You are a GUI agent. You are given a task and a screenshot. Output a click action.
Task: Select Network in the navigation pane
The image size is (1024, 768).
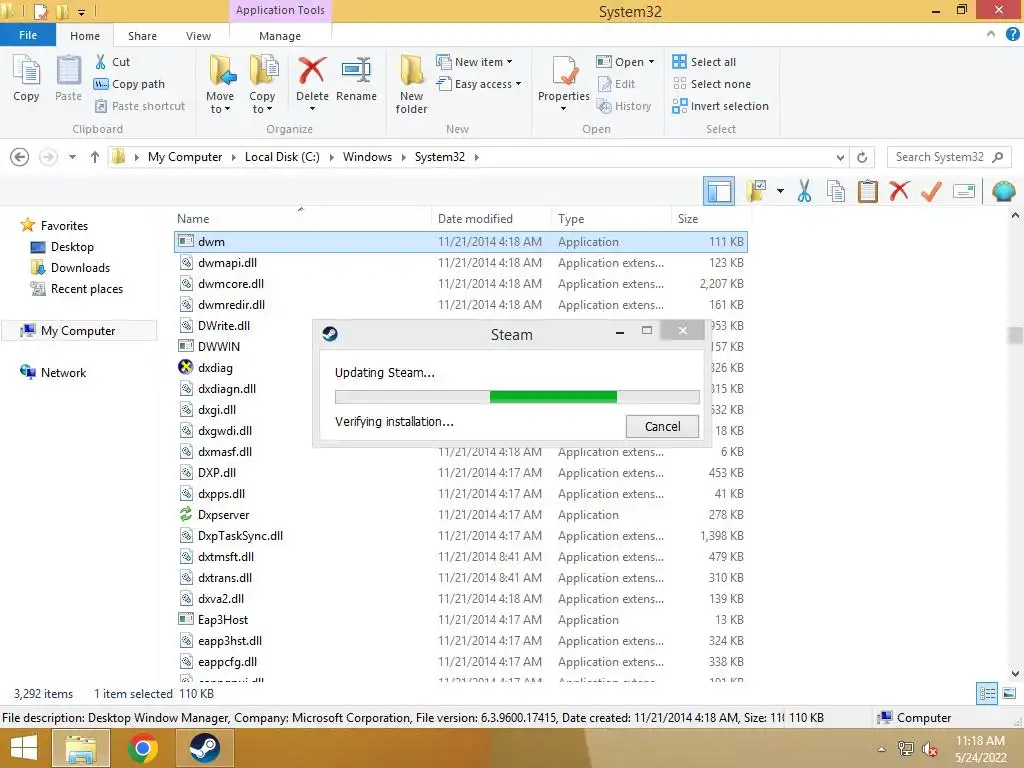(54, 373)
